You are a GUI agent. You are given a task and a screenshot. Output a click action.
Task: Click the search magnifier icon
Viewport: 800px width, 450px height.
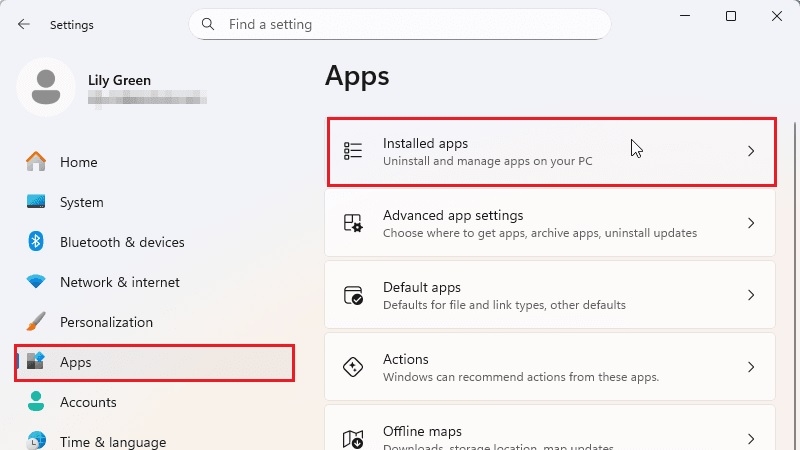tap(208, 24)
